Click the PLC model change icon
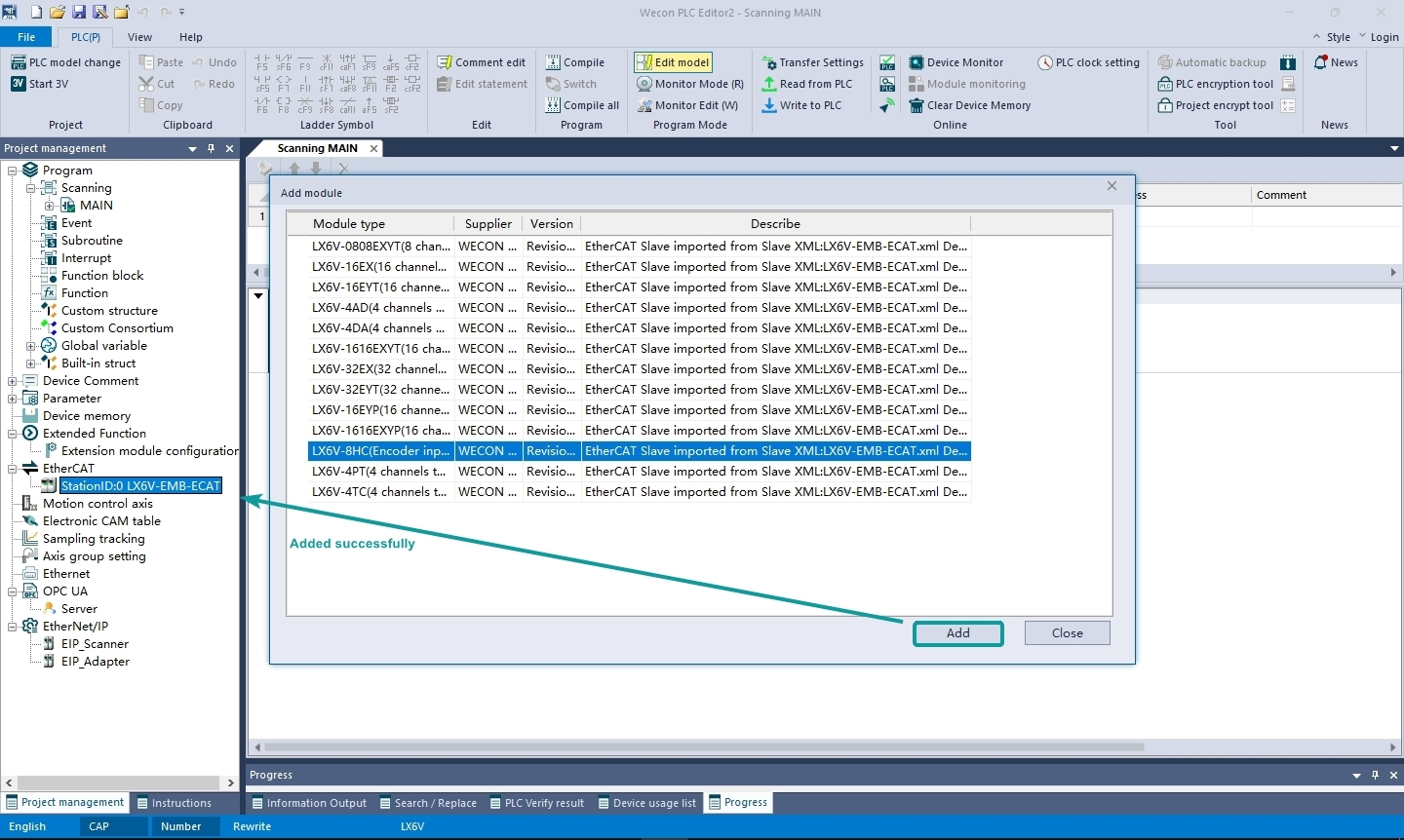The height and width of the screenshot is (840, 1404). [19, 62]
